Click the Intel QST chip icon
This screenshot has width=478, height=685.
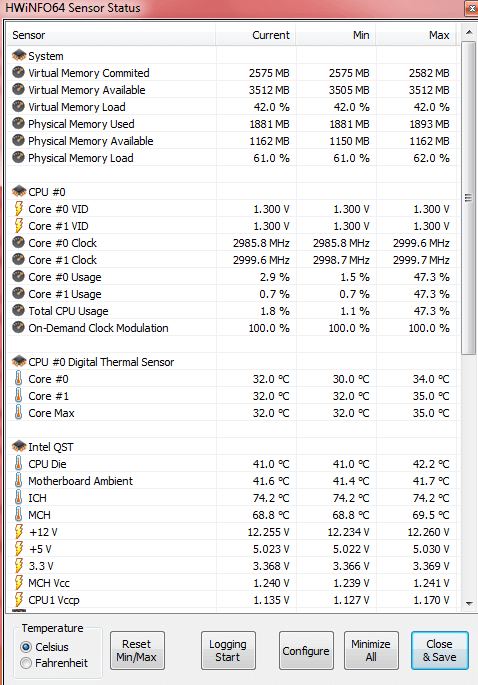point(19,446)
